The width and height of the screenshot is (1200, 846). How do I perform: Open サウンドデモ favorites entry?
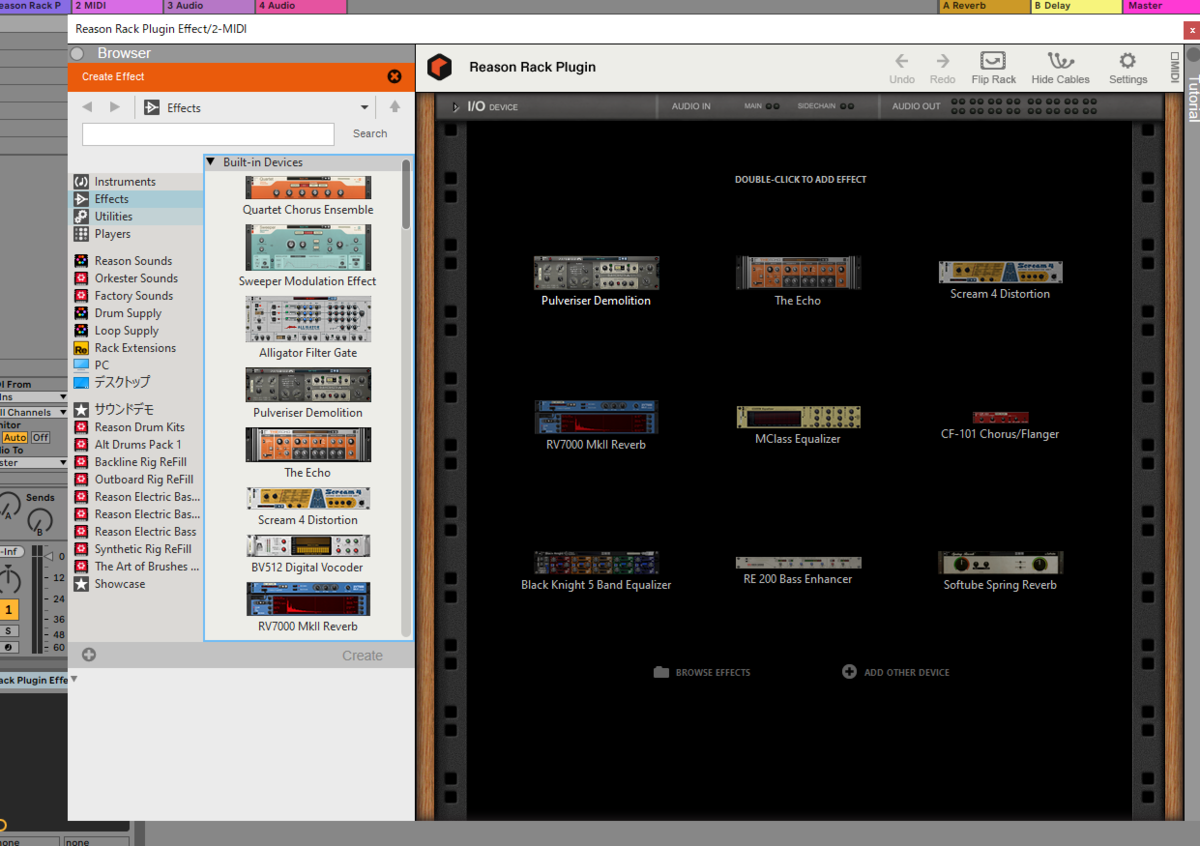[x=124, y=409]
